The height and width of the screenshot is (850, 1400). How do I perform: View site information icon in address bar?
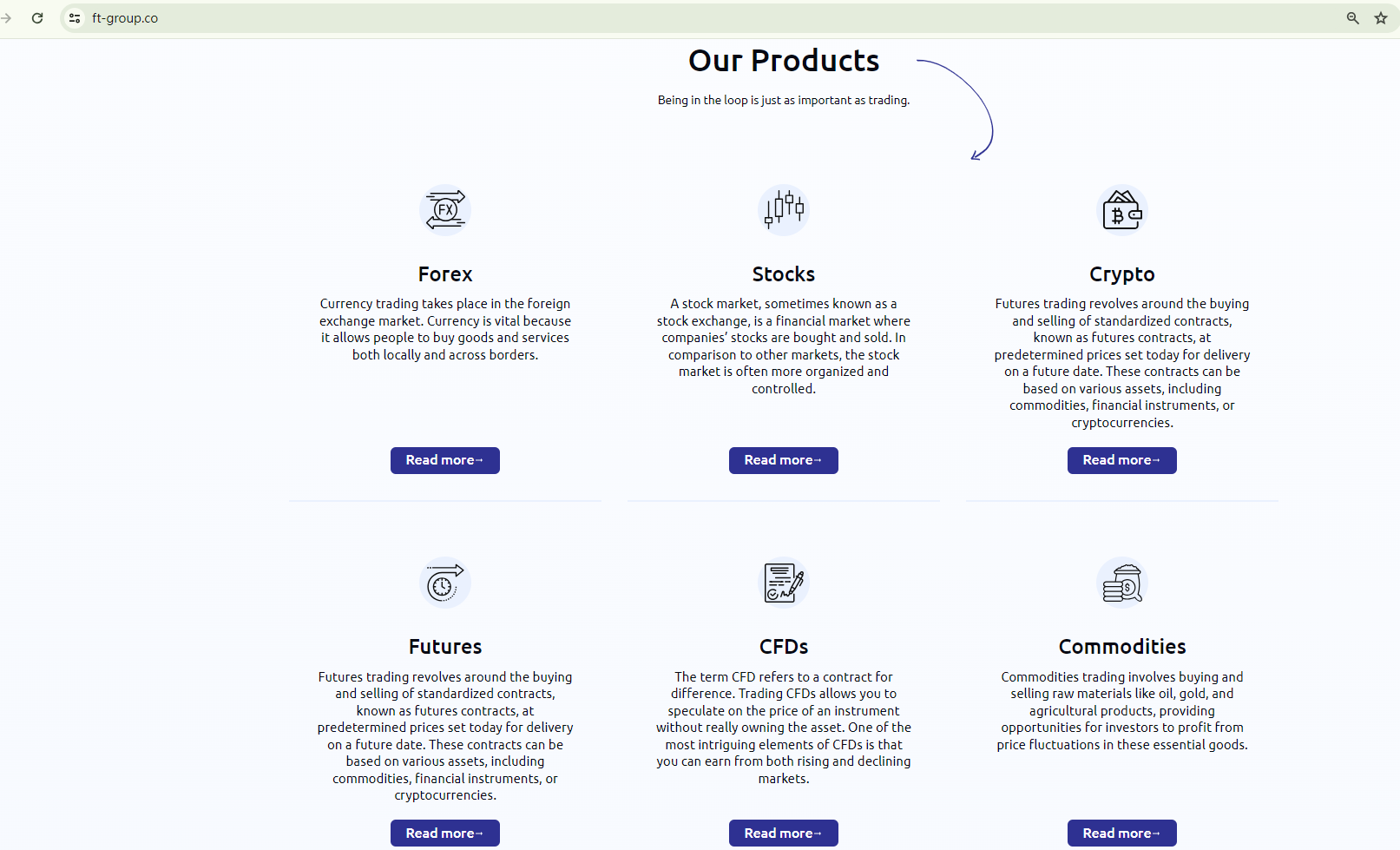click(x=75, y=18)
